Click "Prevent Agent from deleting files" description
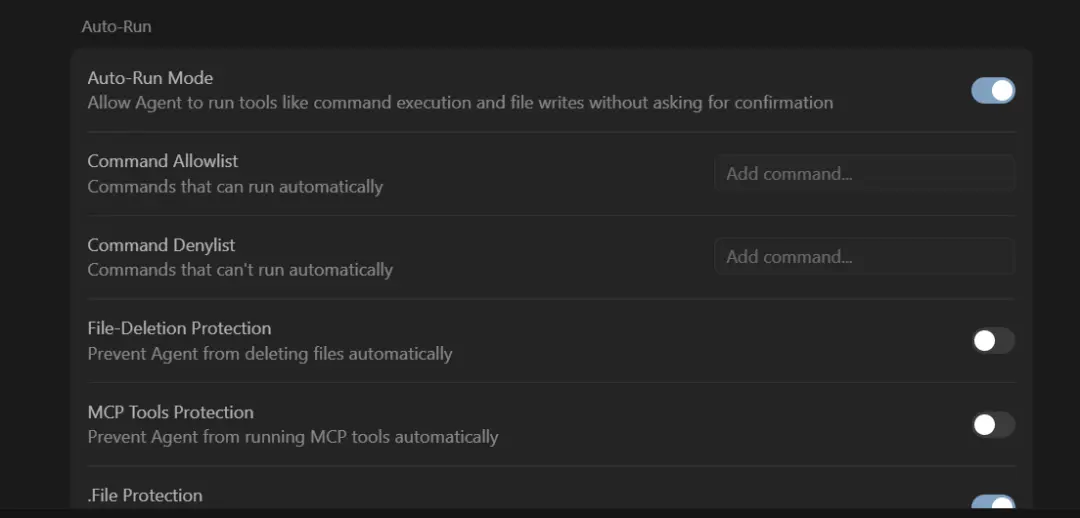The image size is (1080, 518). (270, 354)
